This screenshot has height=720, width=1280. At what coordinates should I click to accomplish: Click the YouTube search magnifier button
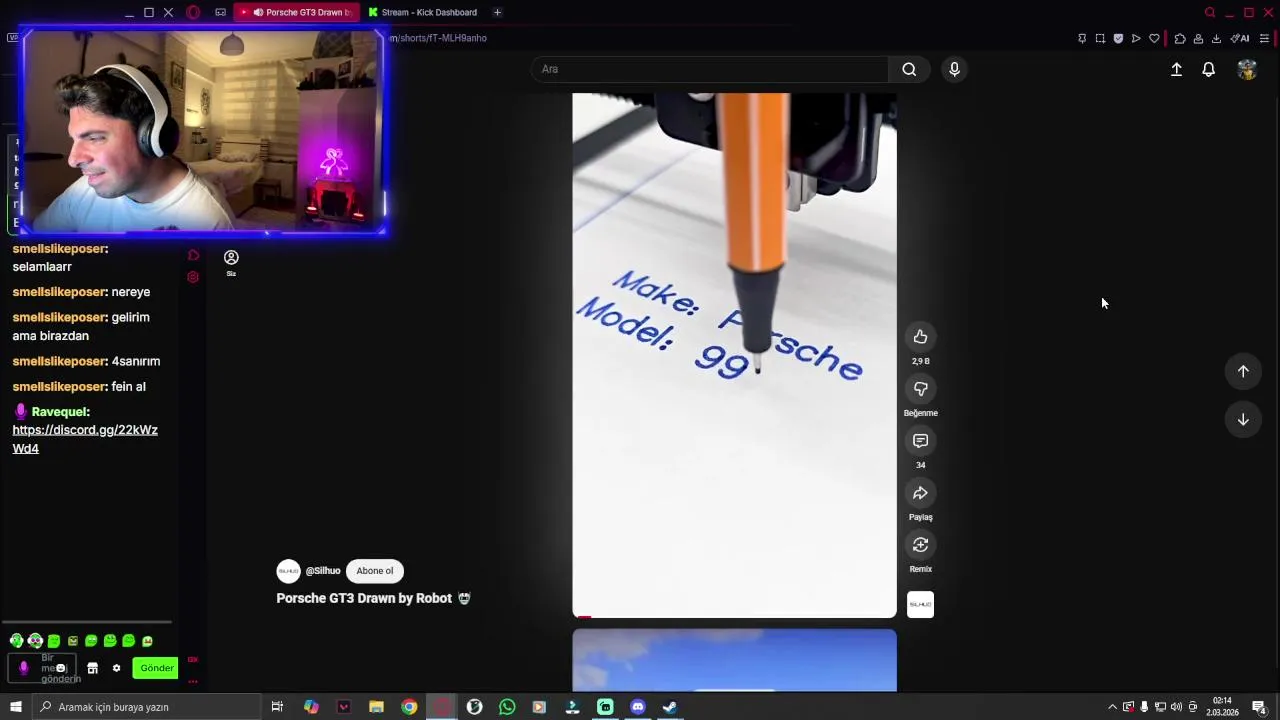tap(909, 69)
